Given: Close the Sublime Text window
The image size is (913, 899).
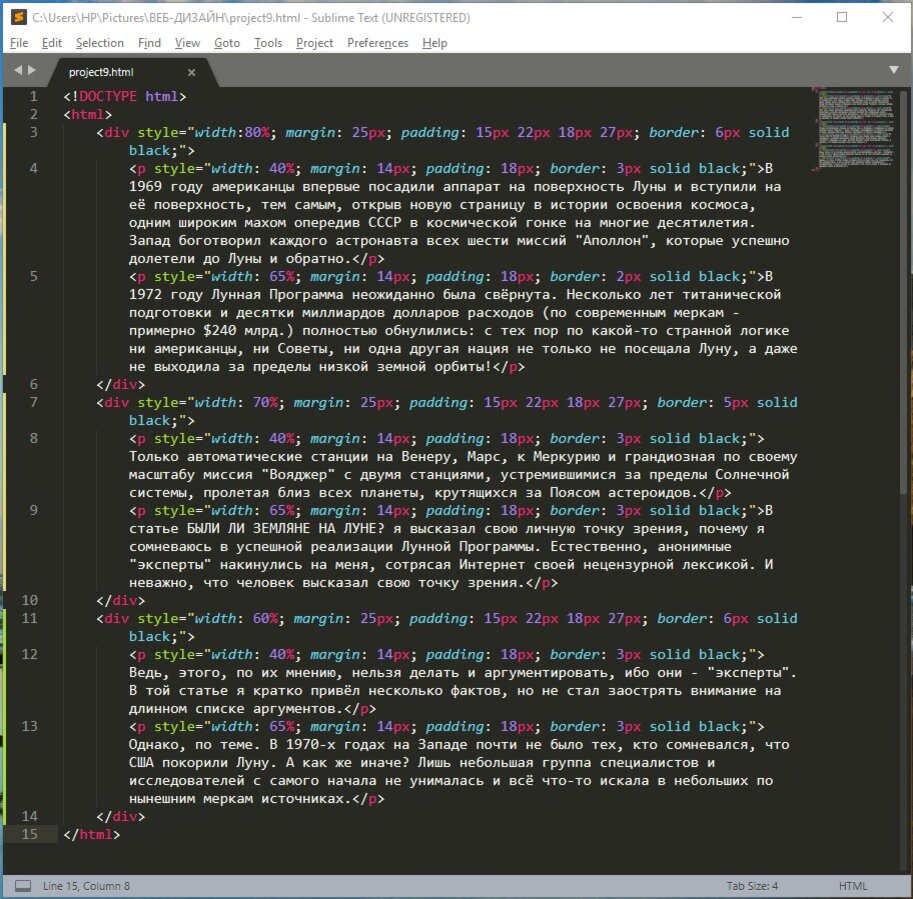Looking at the screenshot, I should pos(887,17).
